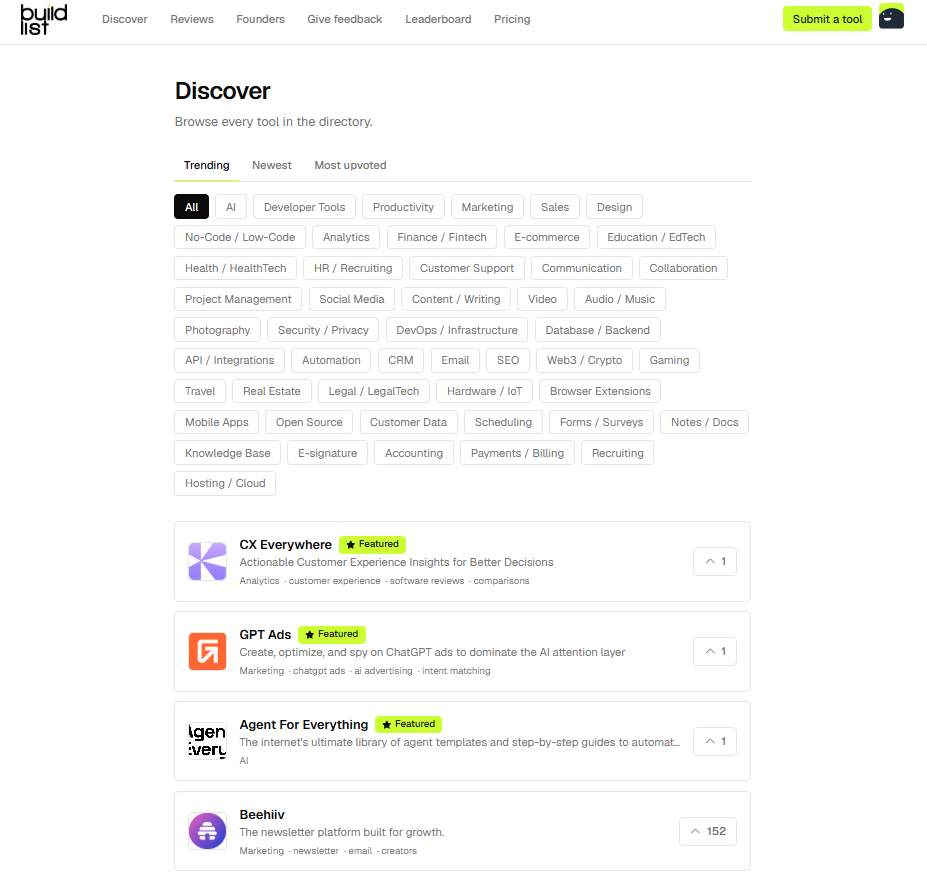Filter by Productivity category
927x881 pixels.
403,207
